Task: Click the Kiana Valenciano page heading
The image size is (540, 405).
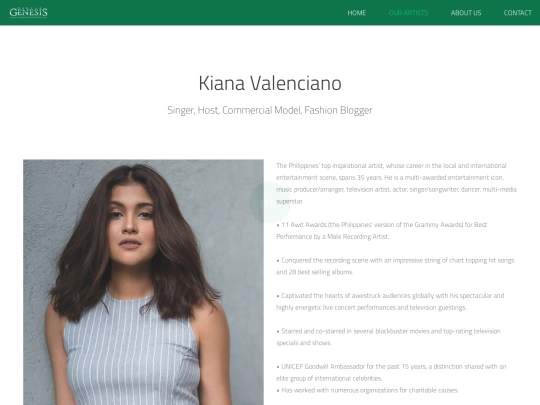Action: click(x=270, y=83)
